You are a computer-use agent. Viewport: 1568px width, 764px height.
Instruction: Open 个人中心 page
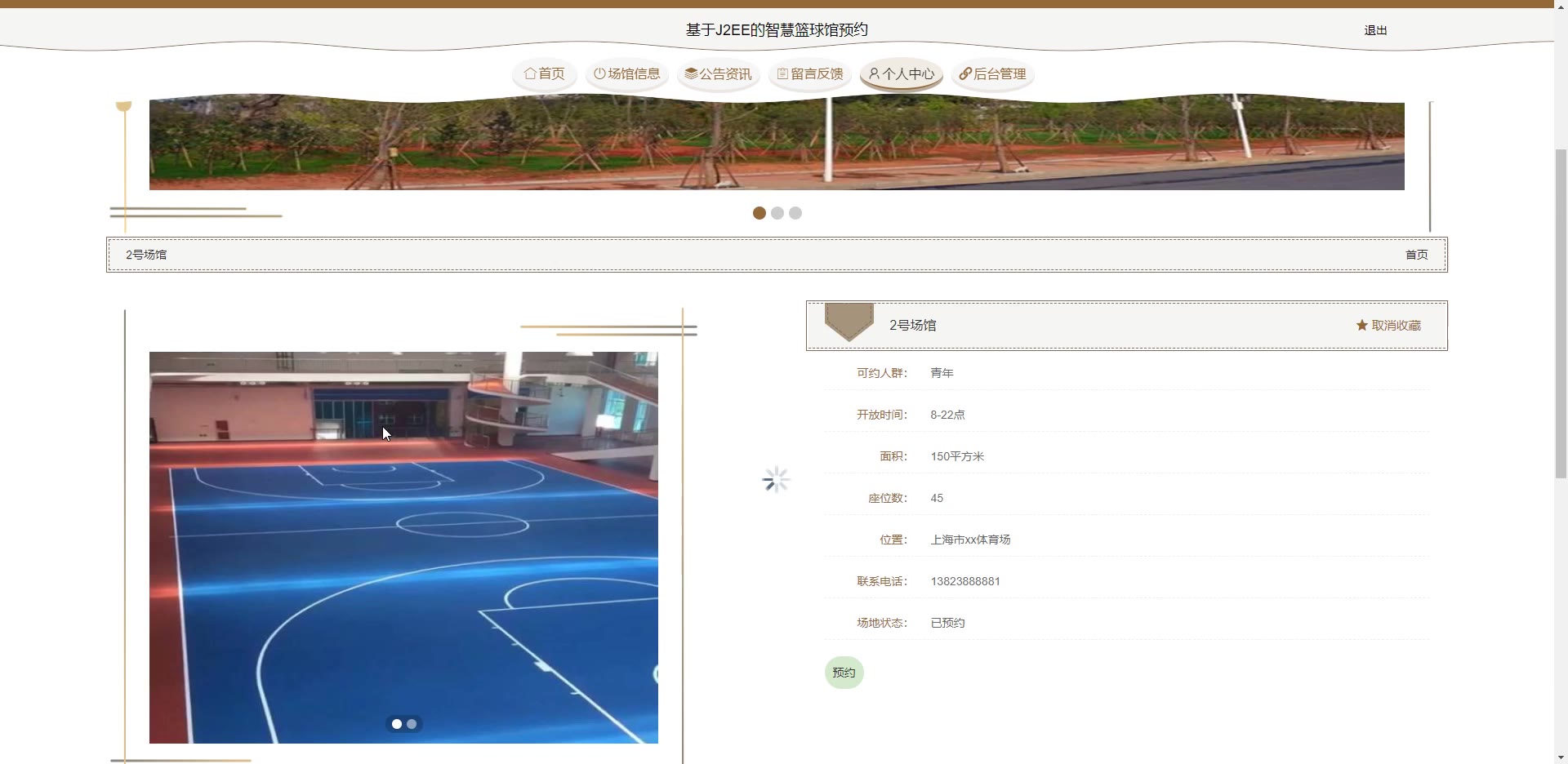902,73
